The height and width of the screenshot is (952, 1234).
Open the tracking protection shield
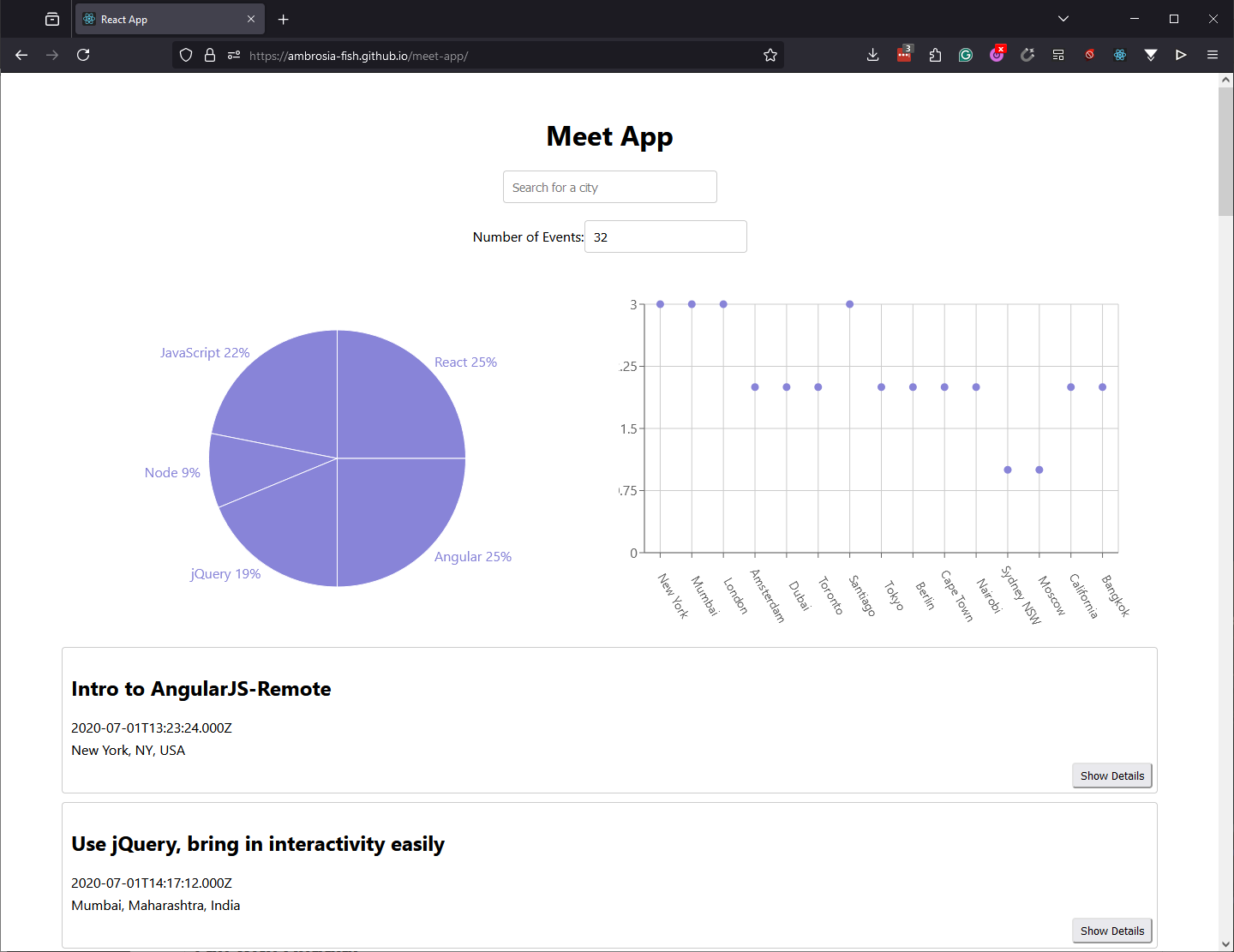coord(186,54)
